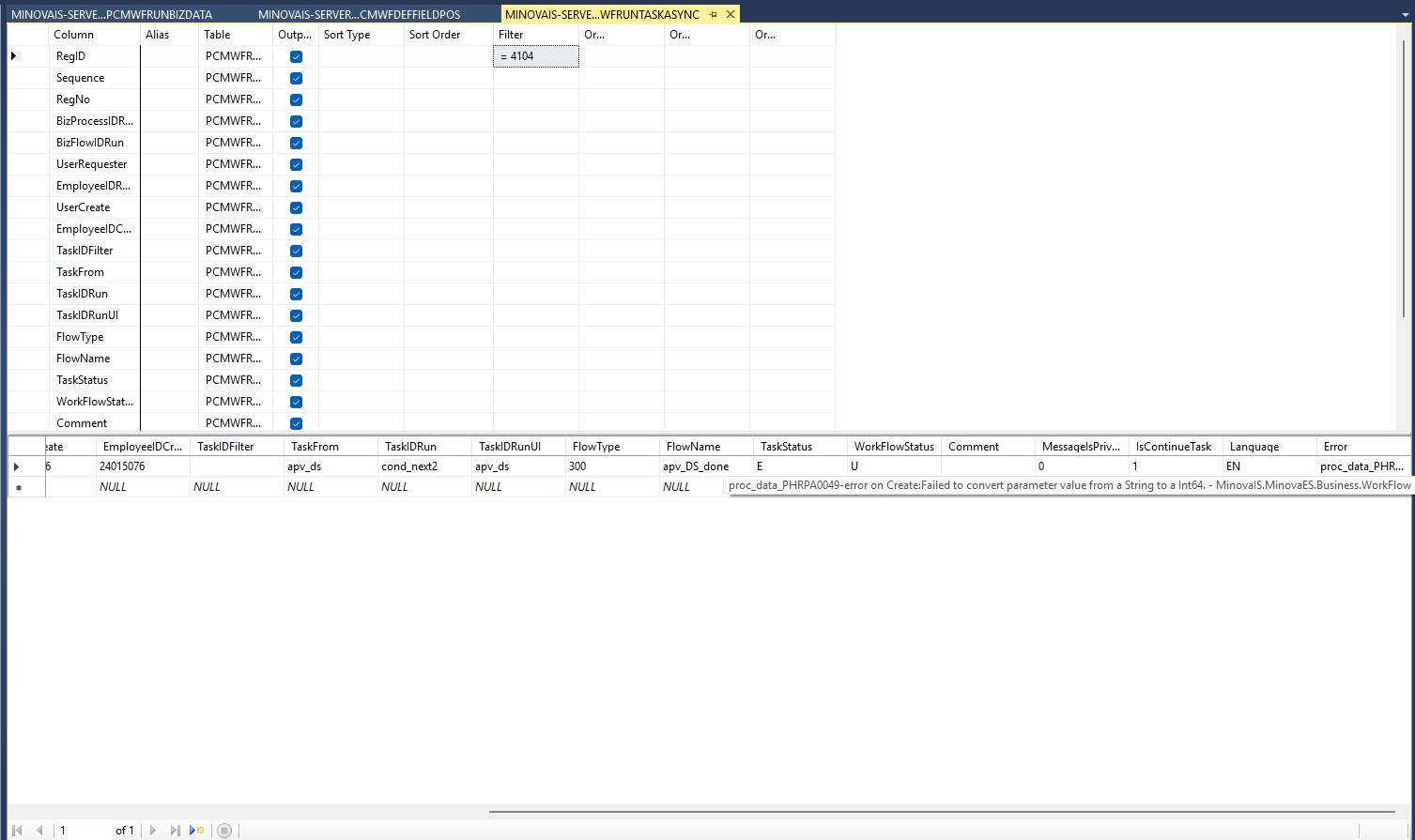1415x840 pixels.
Task: Go to the first record in navigator
Action: pos(17,831)
